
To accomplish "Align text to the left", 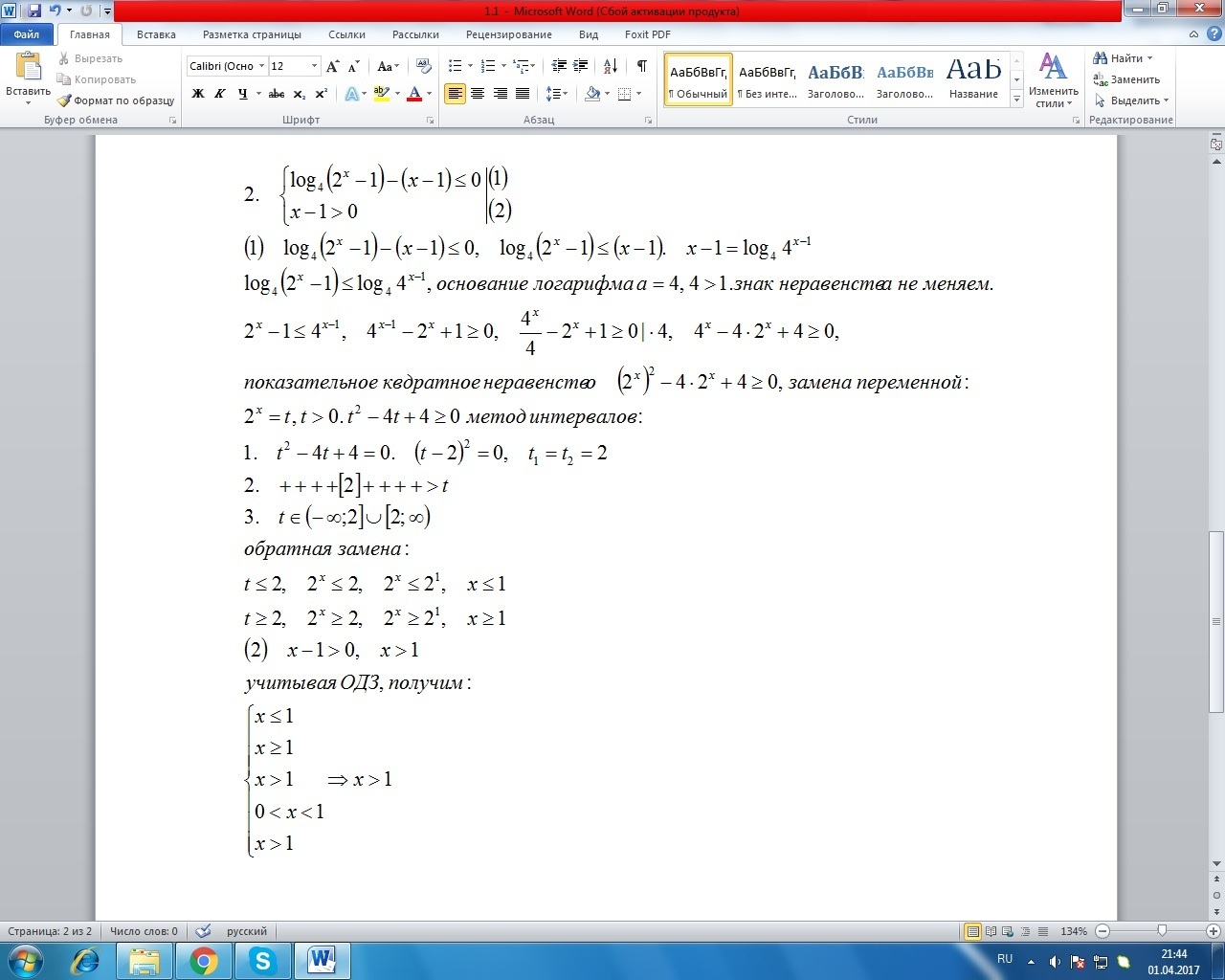I will 455,94.
